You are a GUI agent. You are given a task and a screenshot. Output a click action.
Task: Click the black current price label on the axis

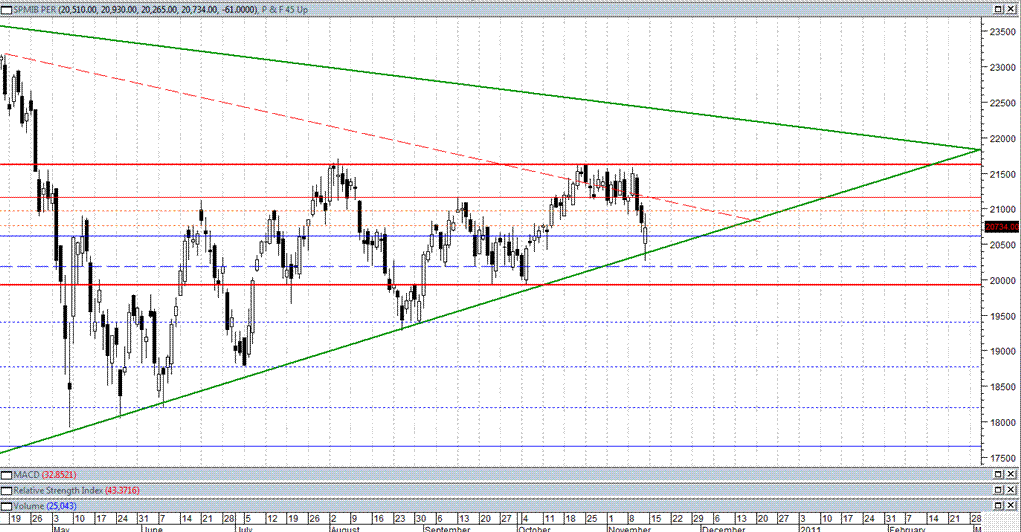[x=1000, y=227]
